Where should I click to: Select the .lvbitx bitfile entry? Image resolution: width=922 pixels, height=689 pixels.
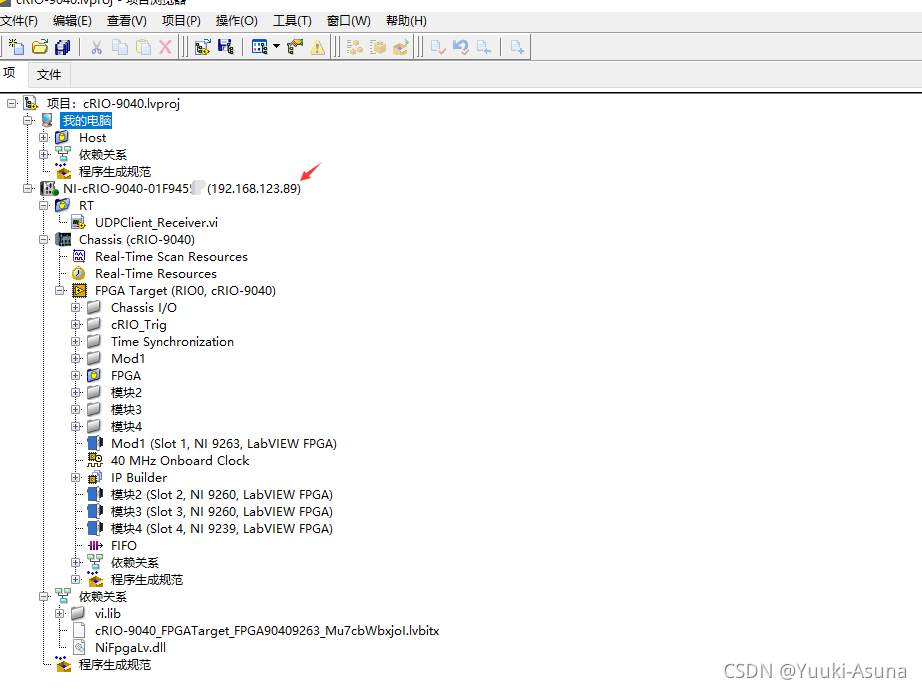(x=267, y=631)
